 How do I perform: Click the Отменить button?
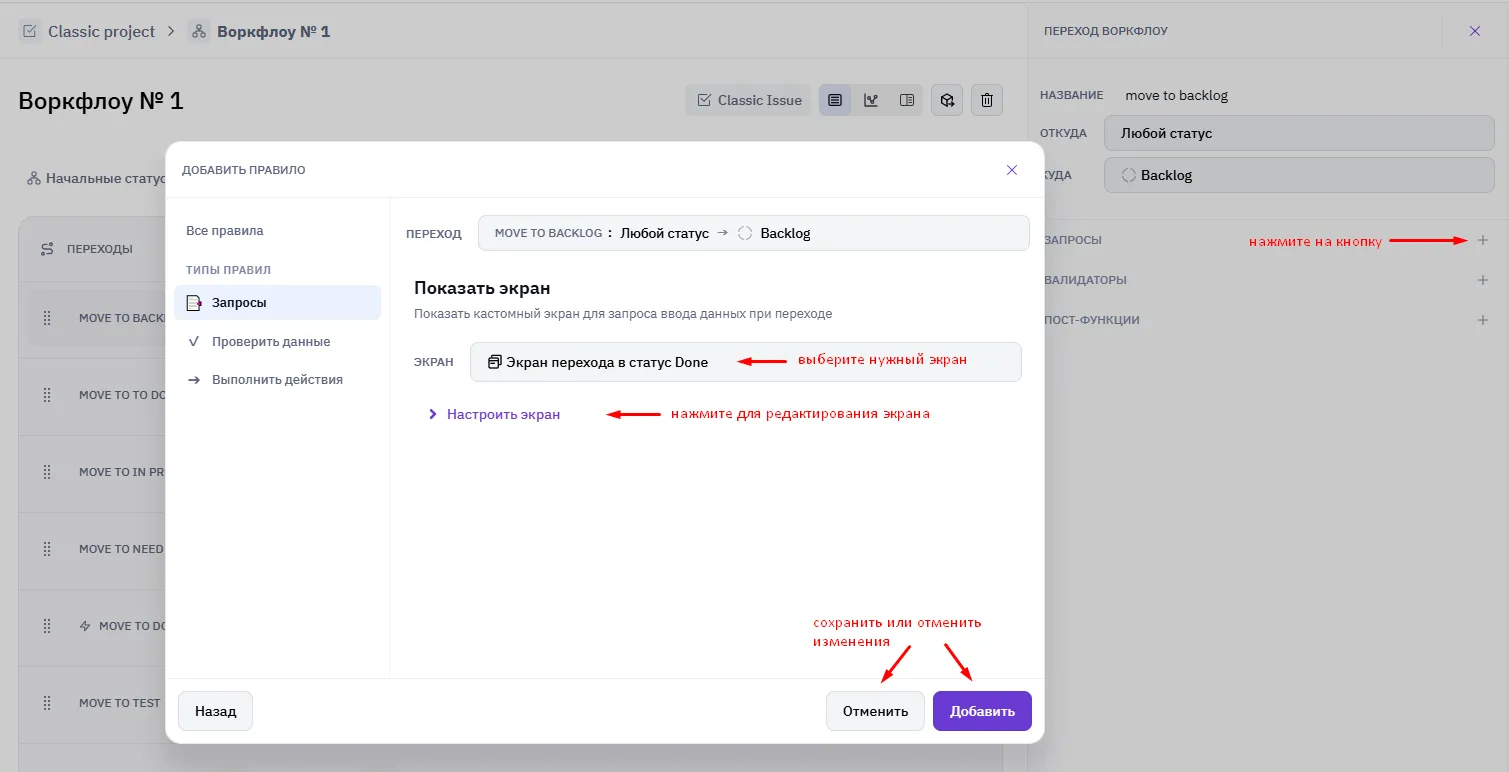coord(875,711)
